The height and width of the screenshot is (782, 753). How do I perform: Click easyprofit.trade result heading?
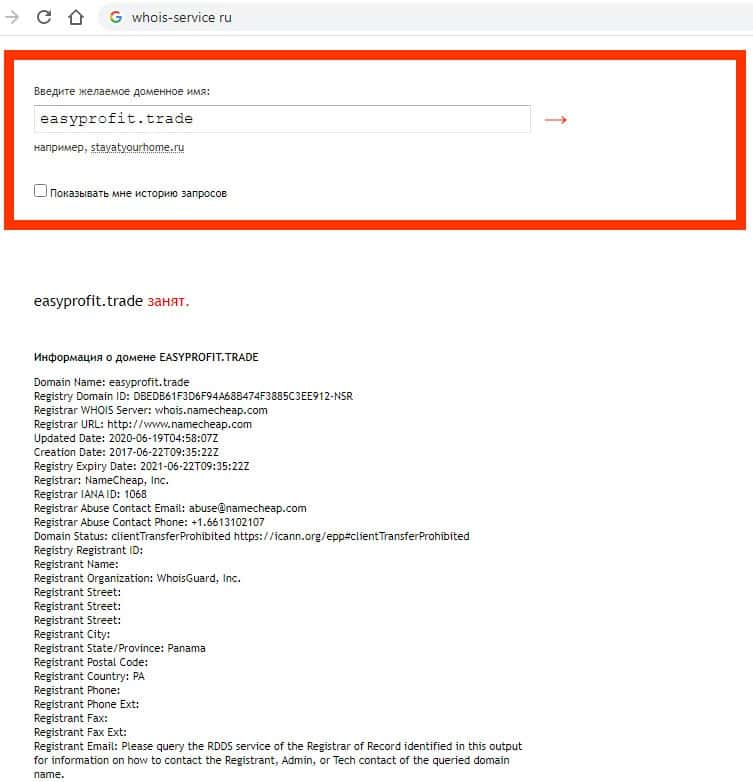(88, 301)
